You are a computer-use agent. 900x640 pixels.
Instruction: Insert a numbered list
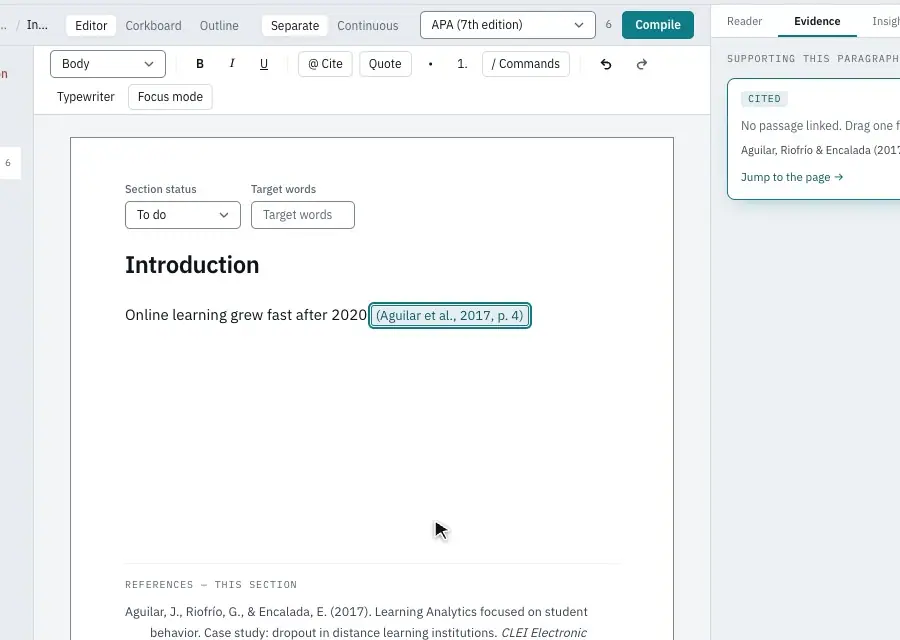(x=463, y=64)
